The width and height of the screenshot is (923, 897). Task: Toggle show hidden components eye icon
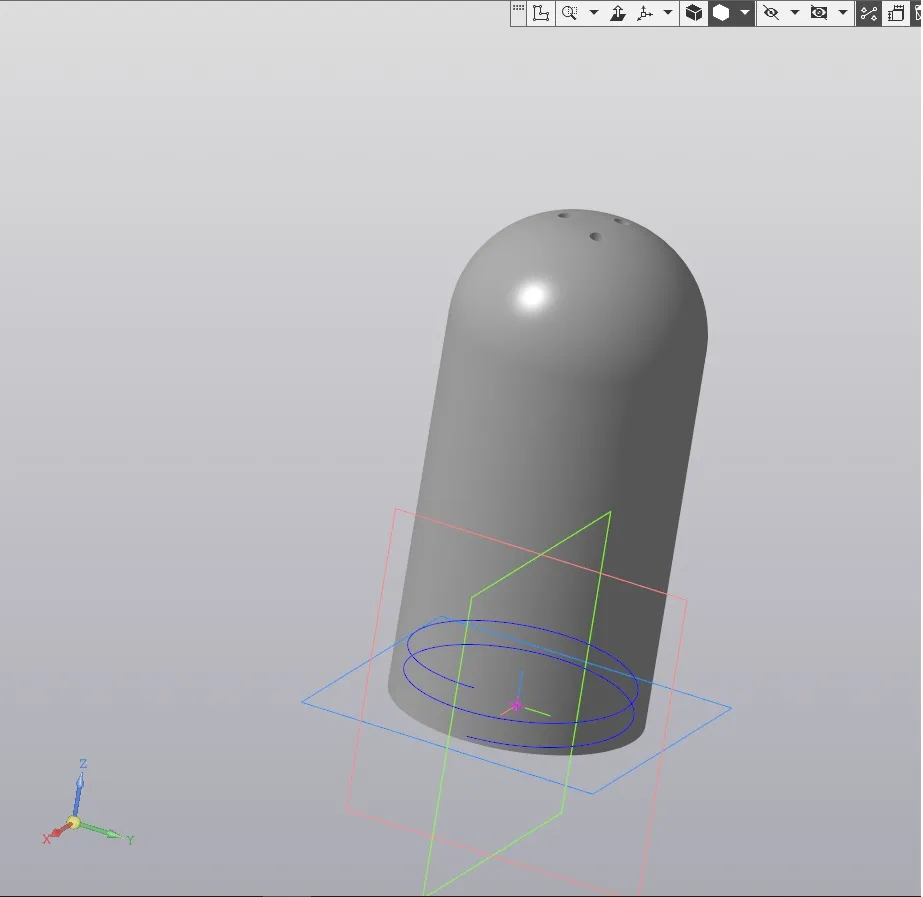pyautogui.click(x=819, y=13)
